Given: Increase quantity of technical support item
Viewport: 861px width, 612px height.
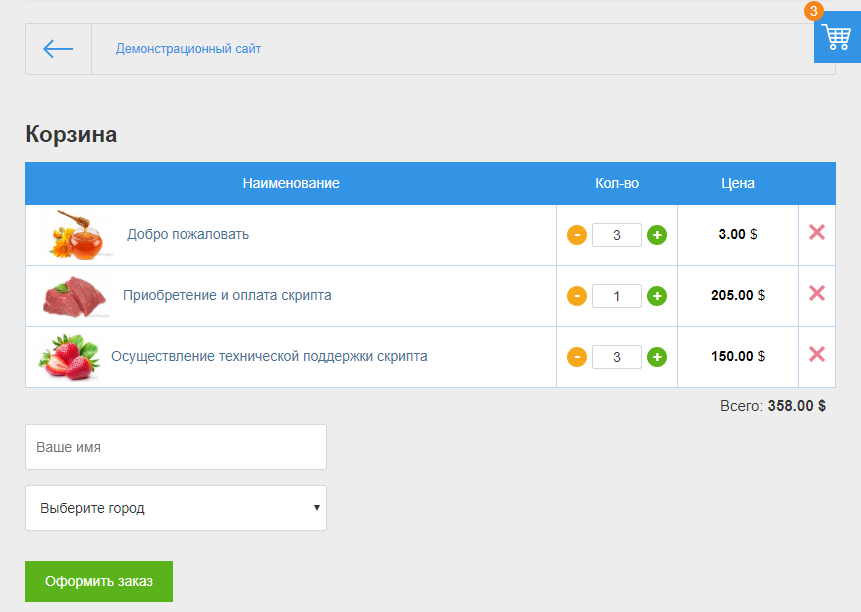Looking at the screenshot, I should click(657, 357).
